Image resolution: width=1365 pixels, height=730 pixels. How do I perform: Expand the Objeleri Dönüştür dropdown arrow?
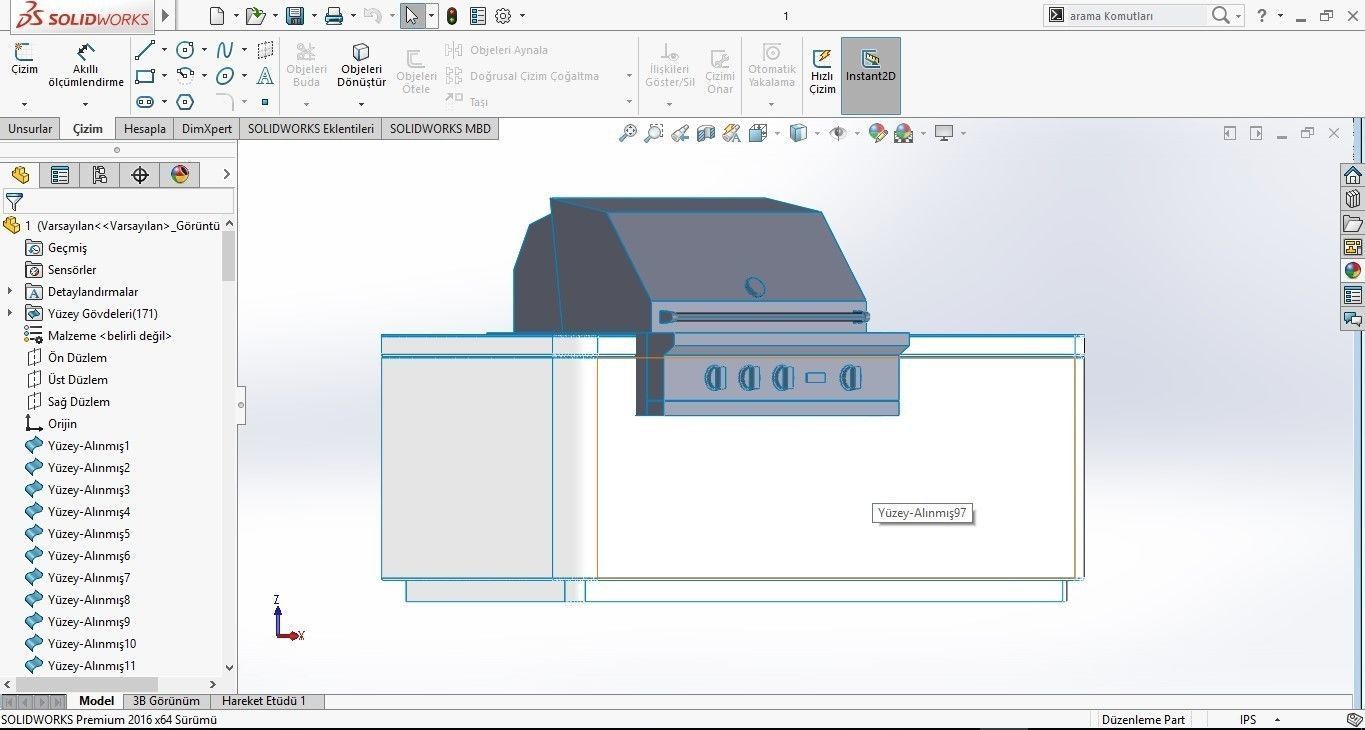point(361,103)
